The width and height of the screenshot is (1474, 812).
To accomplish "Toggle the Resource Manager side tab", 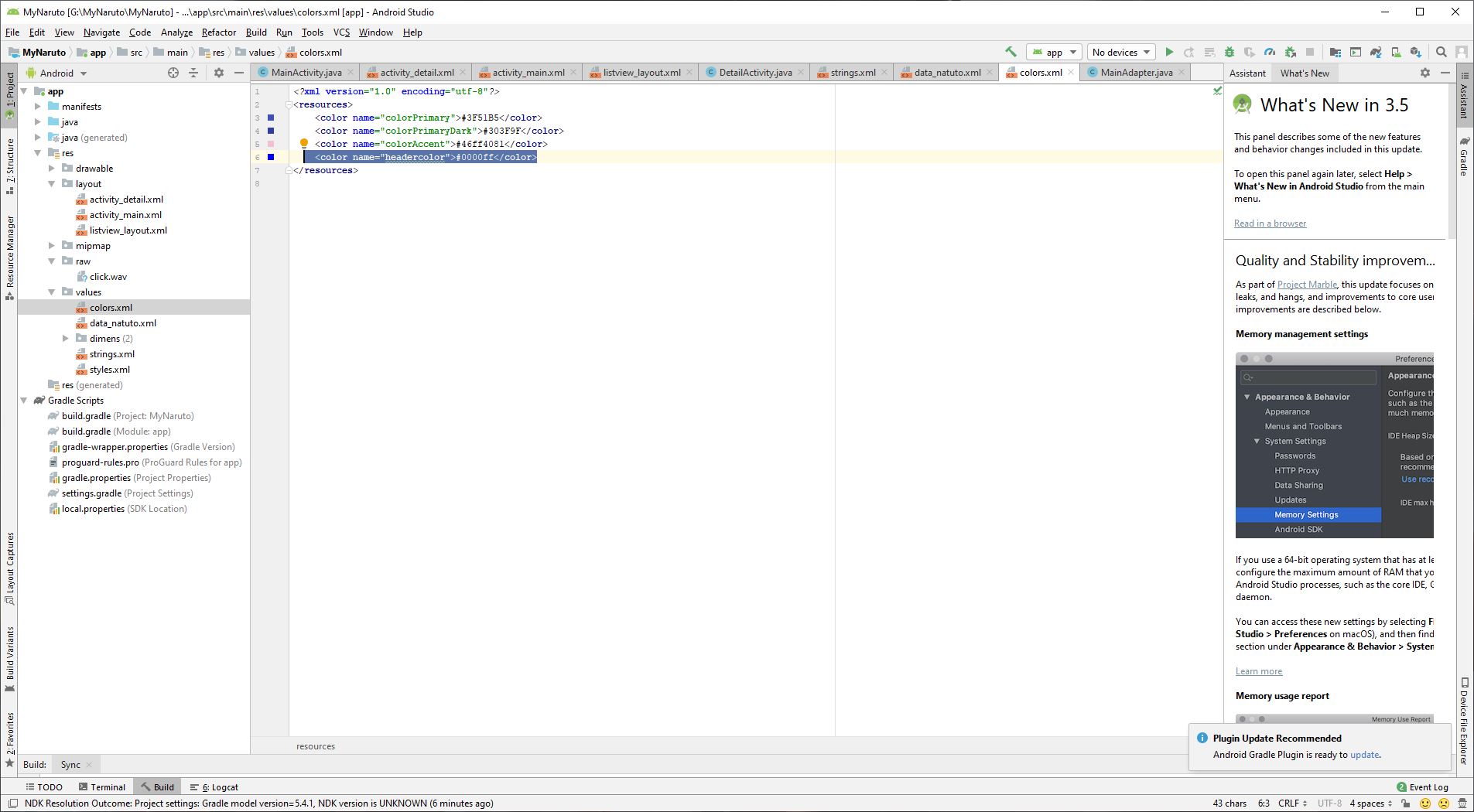I will coord(10,258).
